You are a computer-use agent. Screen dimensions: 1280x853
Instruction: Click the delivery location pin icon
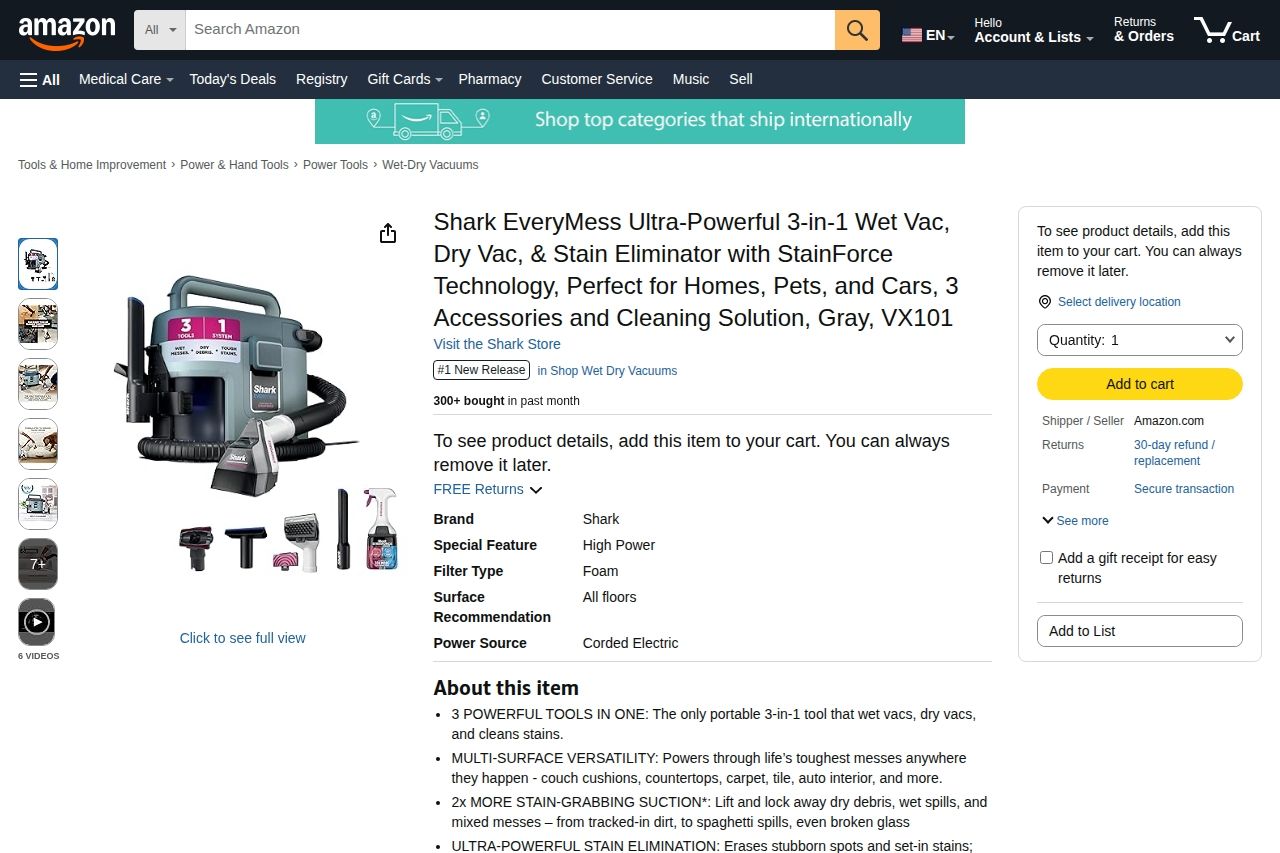[1045, 302]
